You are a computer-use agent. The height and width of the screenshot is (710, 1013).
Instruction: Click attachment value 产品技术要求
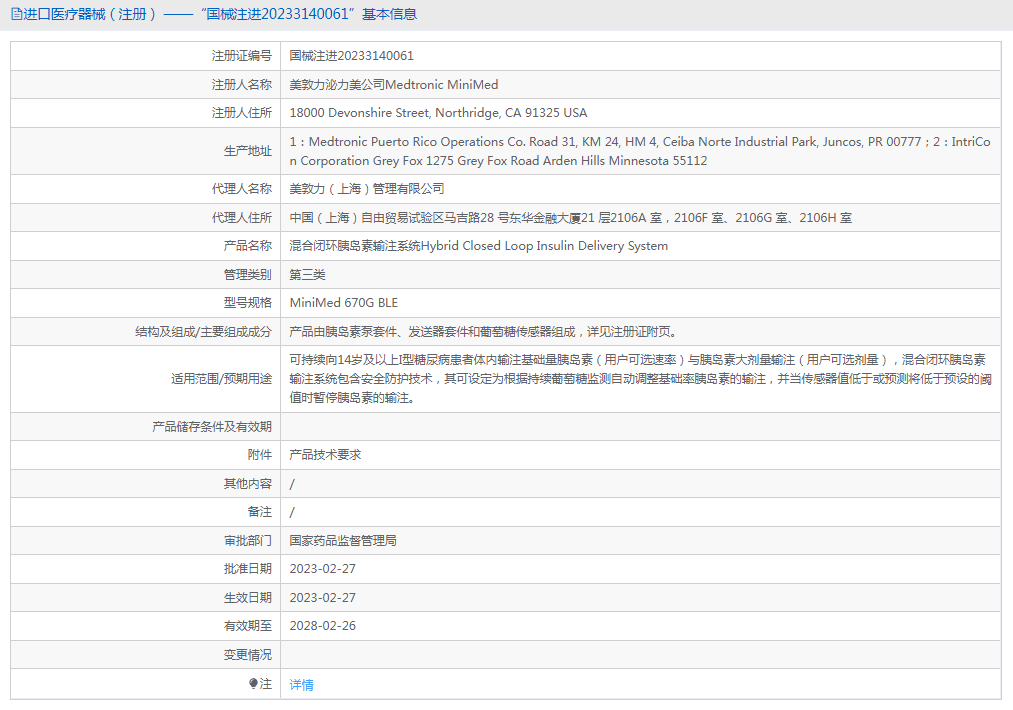[x=325, y=455]
